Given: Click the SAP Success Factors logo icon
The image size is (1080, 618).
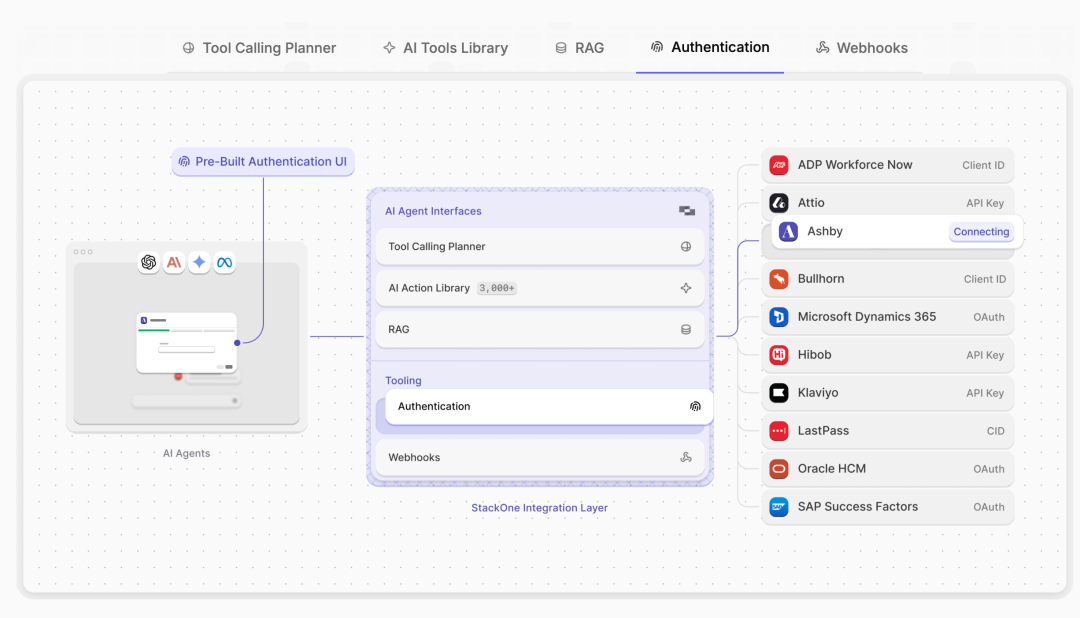Looking at the screenshot, I should (x=779, y=506).
